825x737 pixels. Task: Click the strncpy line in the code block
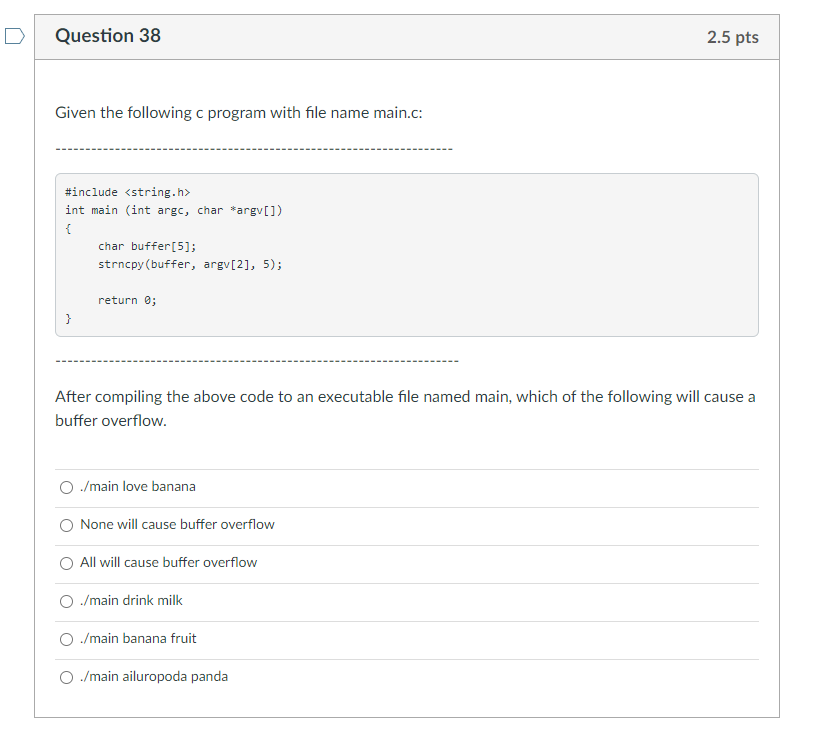pyautogui.click(x=190, y=264)
